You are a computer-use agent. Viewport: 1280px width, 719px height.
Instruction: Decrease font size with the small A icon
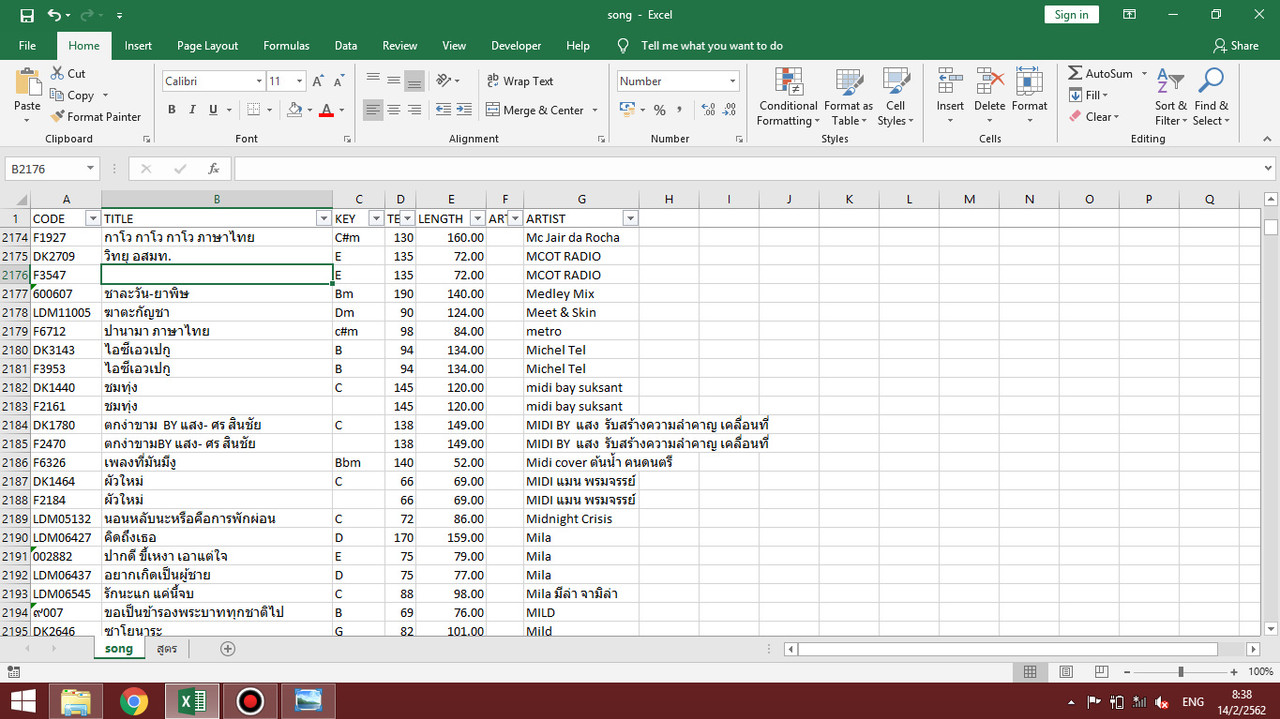point(340,81)
